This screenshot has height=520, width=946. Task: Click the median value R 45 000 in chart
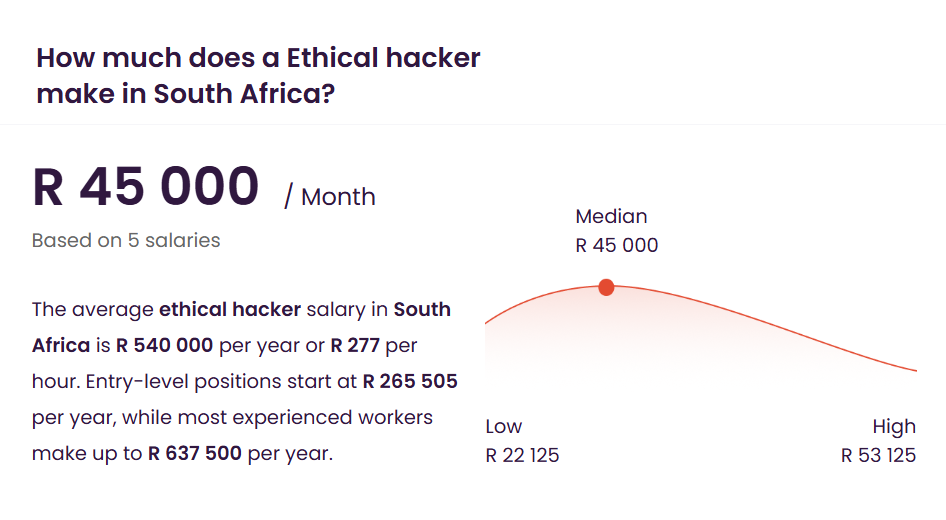coord(617,245)
